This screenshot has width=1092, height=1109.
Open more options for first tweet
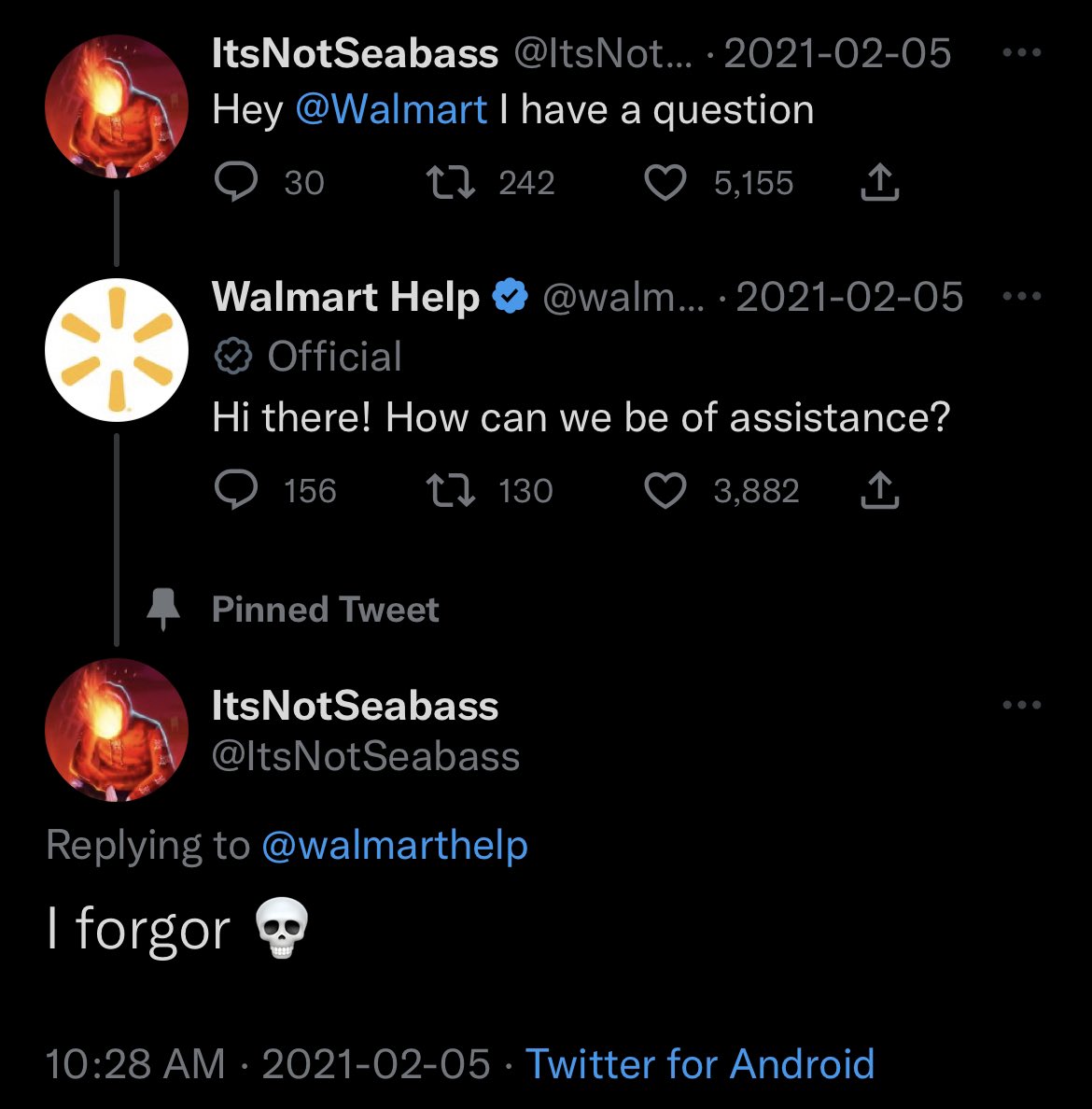click(x=1021, y=53)
